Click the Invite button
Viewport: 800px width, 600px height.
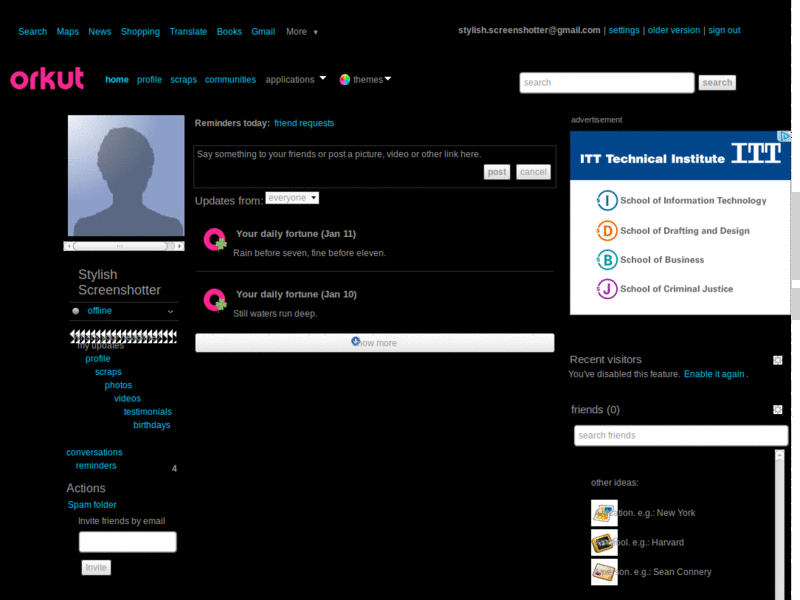[x=96, y=567]
